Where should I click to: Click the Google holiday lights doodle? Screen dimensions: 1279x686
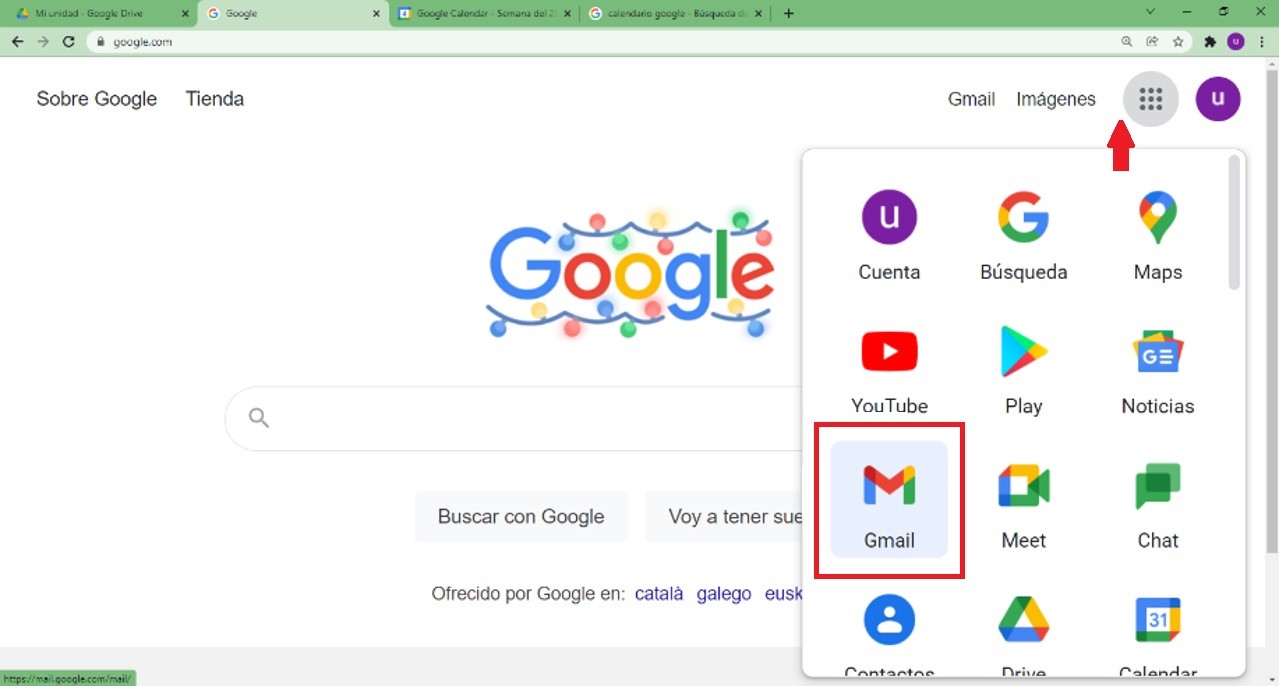(x=631, y=273)
